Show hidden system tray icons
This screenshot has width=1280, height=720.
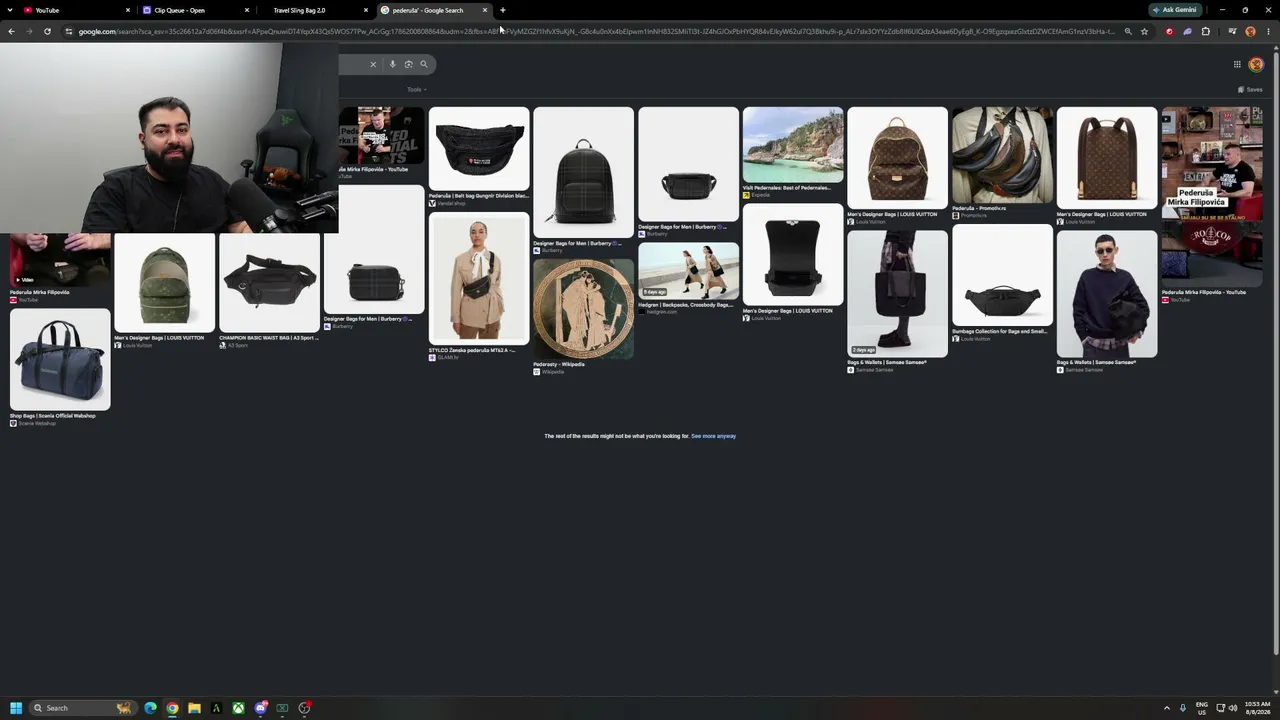tap(1166, 708)
